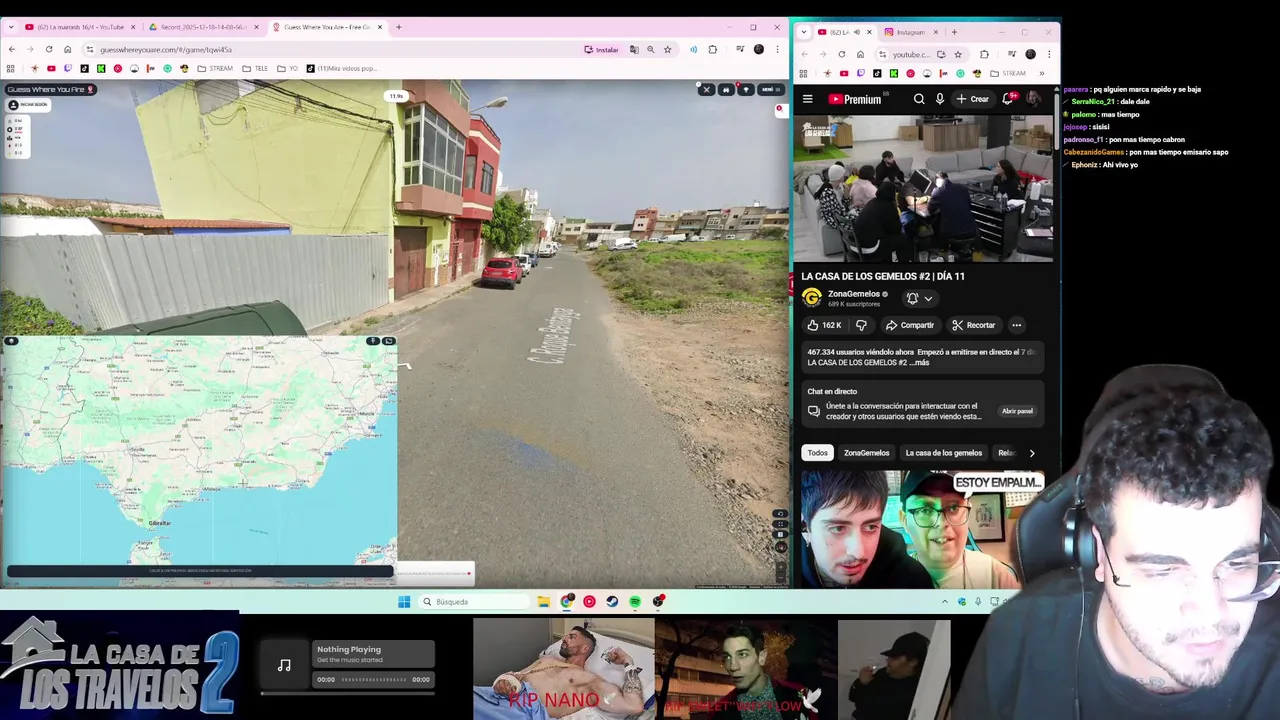Image resolution: width=1280 pixels, height=720 pixels.
Task: Click tab audio icon in left browser toolbar
Action: pos(693,49)
